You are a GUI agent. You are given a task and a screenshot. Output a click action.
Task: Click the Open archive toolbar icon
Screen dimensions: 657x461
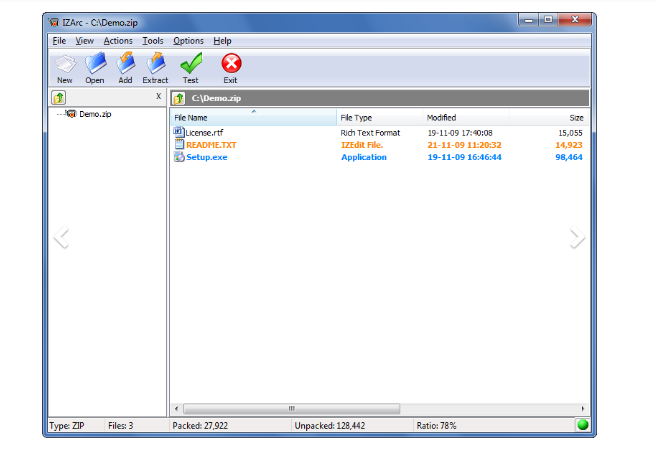[95, 64]
